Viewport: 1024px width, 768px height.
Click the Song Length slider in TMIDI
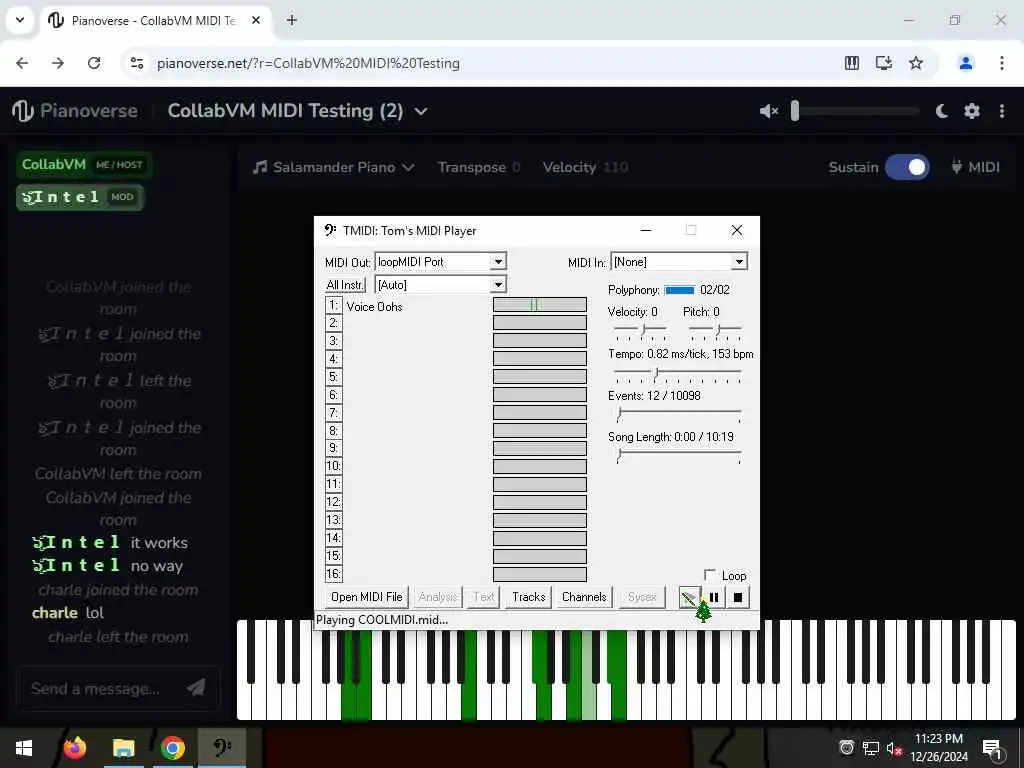[x=679, y=456]
